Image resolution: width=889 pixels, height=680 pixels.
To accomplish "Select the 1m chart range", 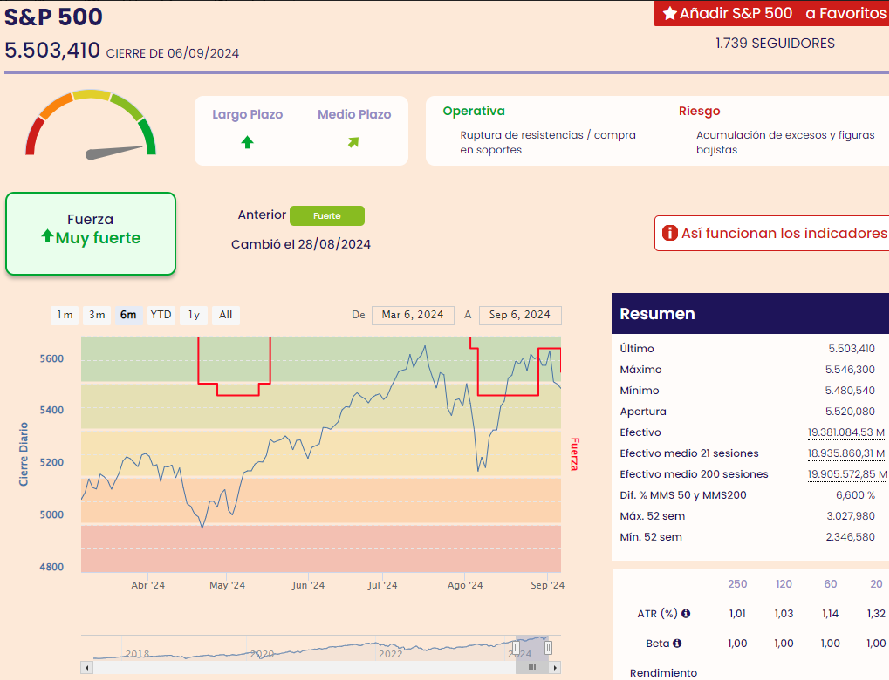I will 65,315.
